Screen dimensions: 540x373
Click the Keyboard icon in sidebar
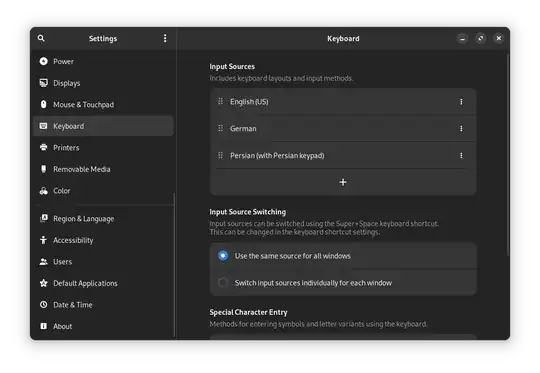pyautogui.click(x=43, y=126)
